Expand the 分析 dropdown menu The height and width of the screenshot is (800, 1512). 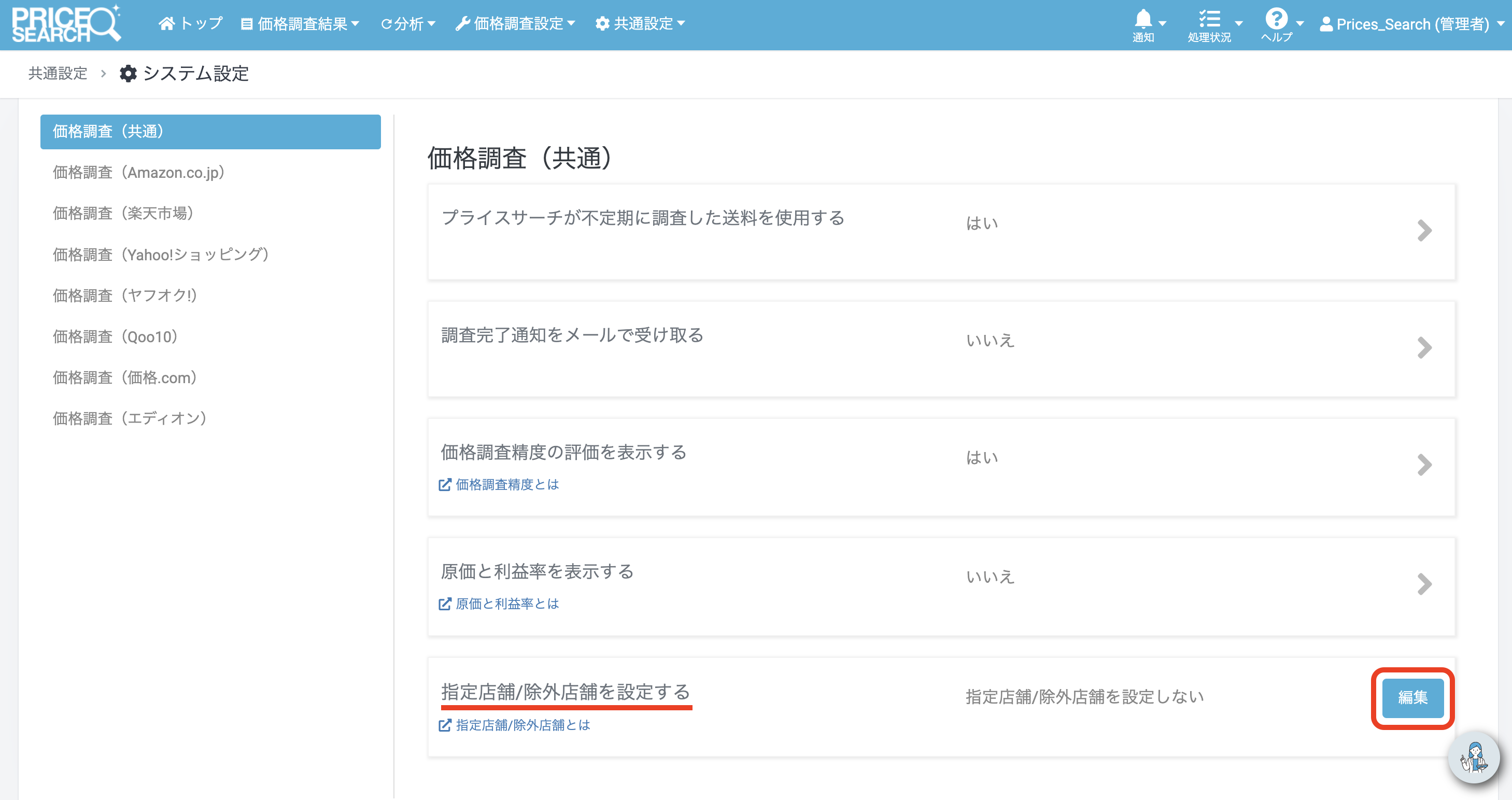408,24
